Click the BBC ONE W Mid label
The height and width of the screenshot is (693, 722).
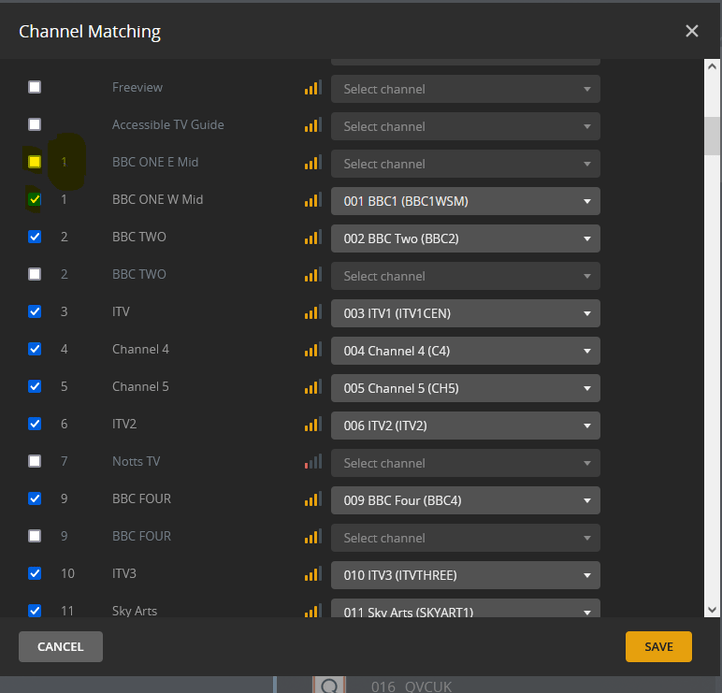pos(157,199)
